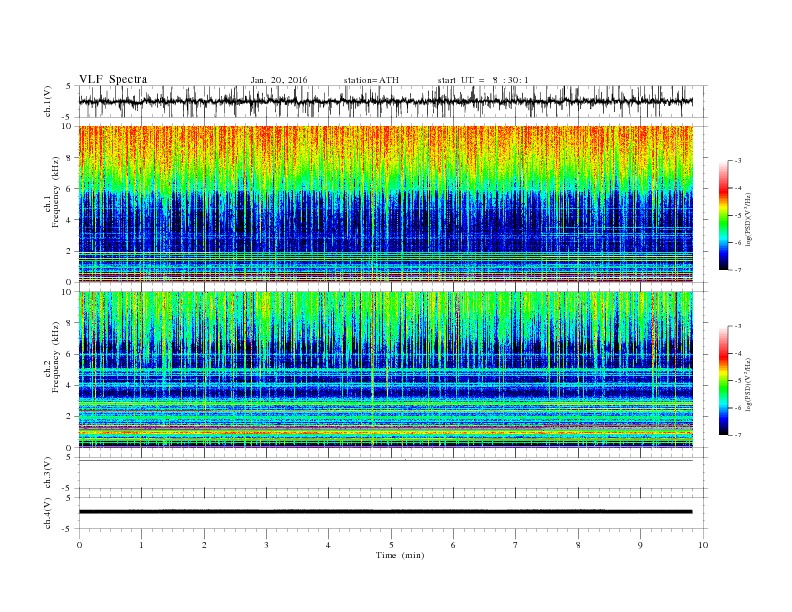The image size is (792, 612).
Task: Select the "Time (min)" axis title
Action: point(400,555)
